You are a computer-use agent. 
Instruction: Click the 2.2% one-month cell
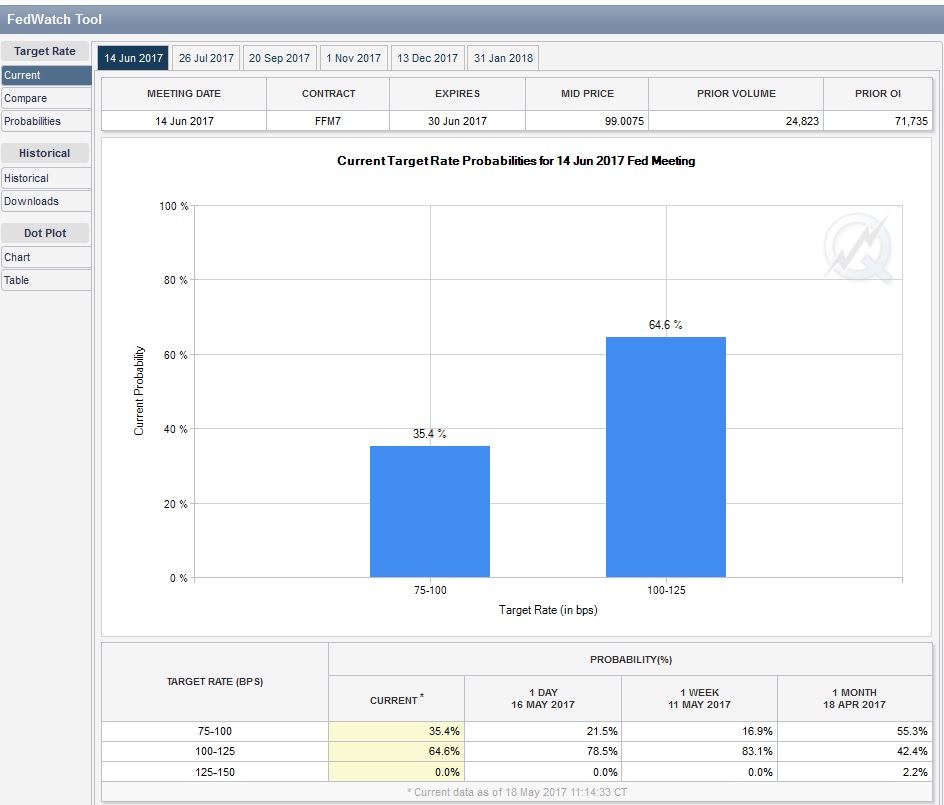coord(854,772)
